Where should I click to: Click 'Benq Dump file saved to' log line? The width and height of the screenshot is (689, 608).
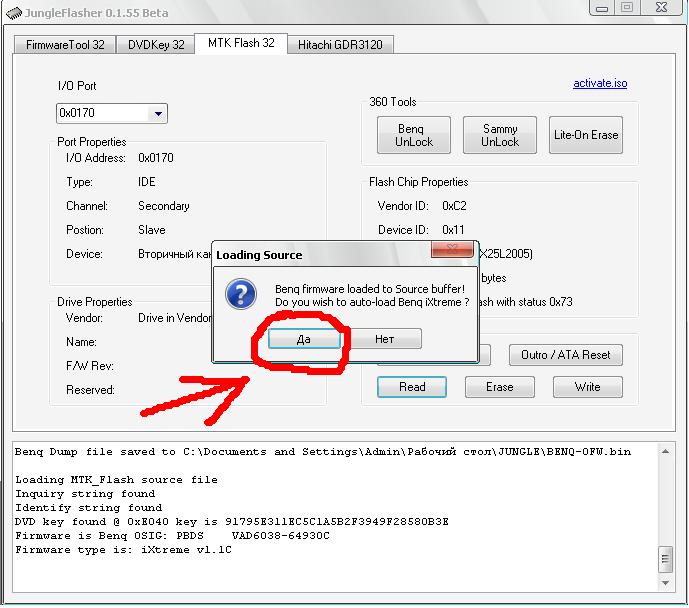[x=323, y=452]
